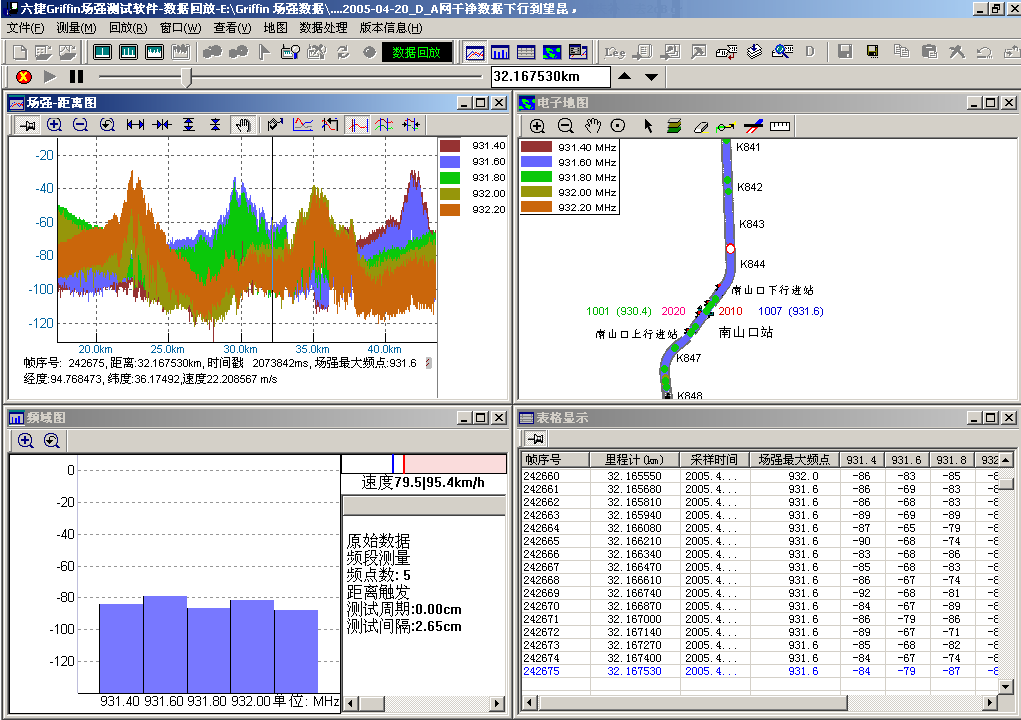
Task: Click the 场强最大频点 column header
Action: pyautogui.click(x=794, y=460)
